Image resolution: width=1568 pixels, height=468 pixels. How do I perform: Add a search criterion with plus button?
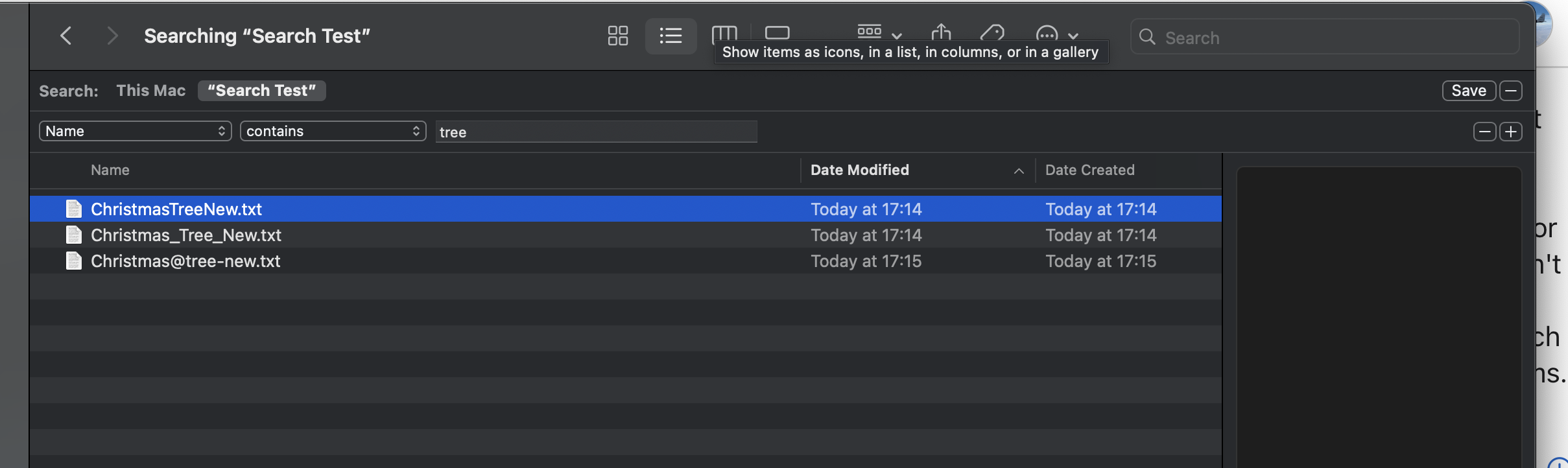click(1511, 132)
